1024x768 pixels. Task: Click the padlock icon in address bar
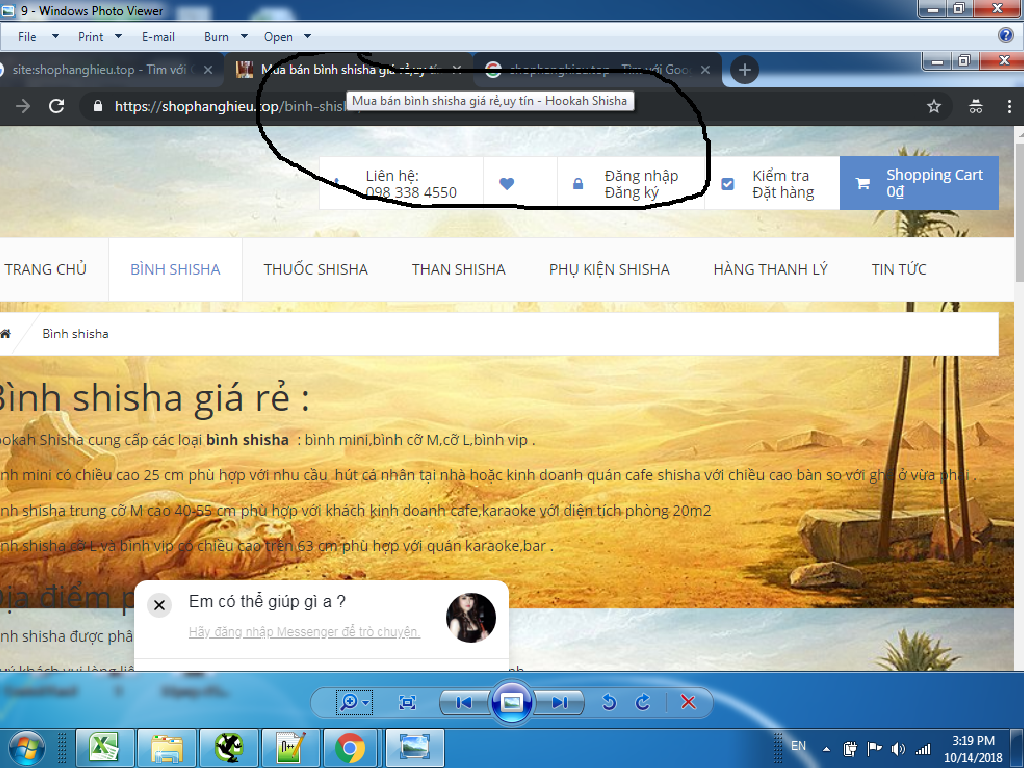pos(98,106)
